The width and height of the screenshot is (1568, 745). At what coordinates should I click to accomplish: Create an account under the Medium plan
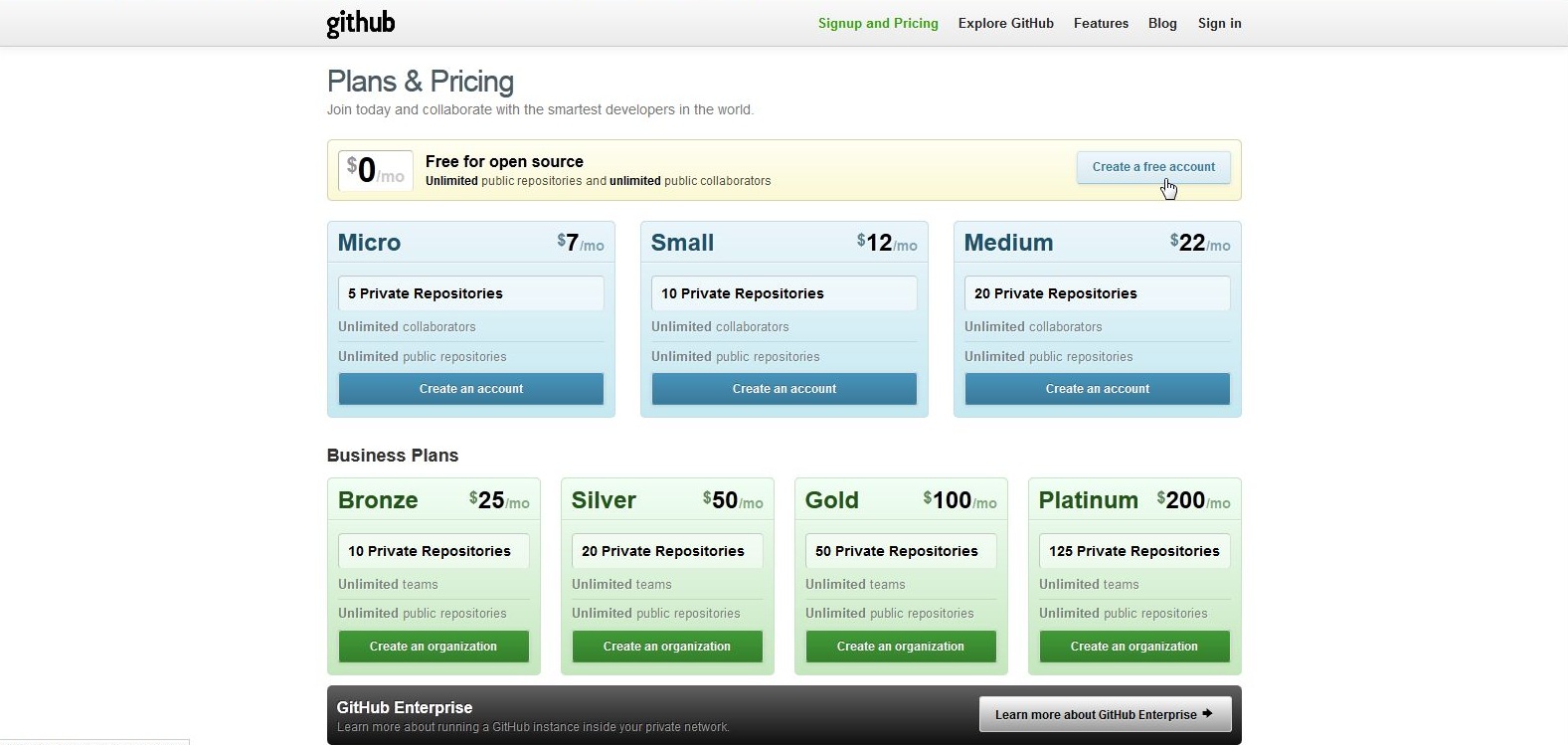pos(1098,389)
